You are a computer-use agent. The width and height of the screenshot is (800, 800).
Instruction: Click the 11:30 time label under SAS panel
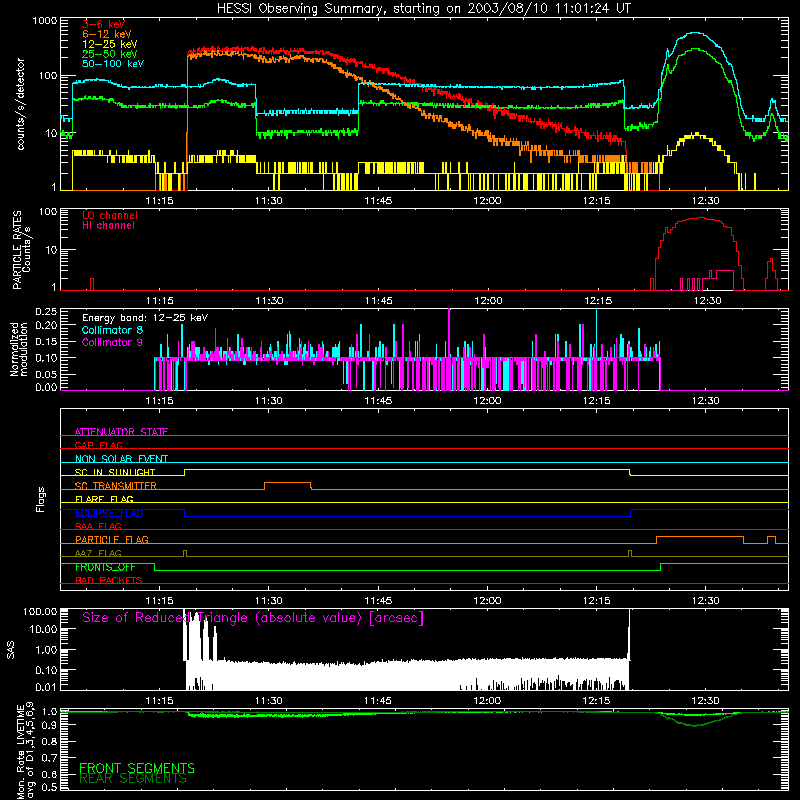268,701
